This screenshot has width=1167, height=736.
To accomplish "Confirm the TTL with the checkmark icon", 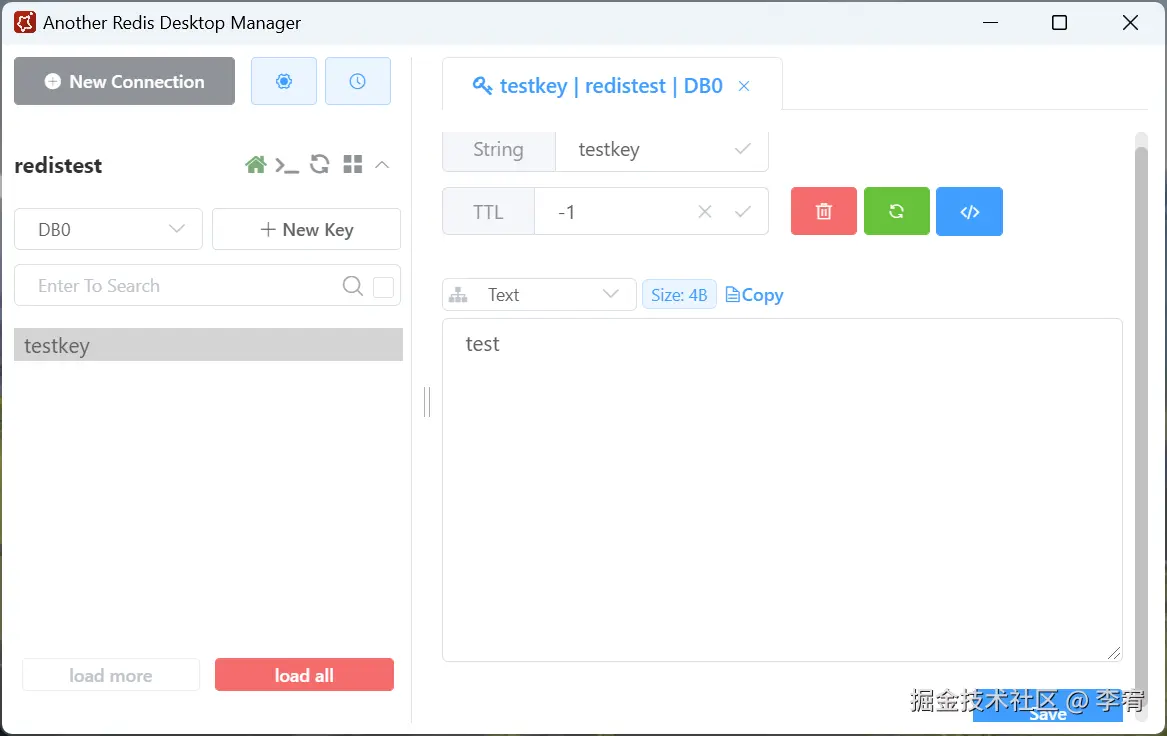I will pos(743,212).
